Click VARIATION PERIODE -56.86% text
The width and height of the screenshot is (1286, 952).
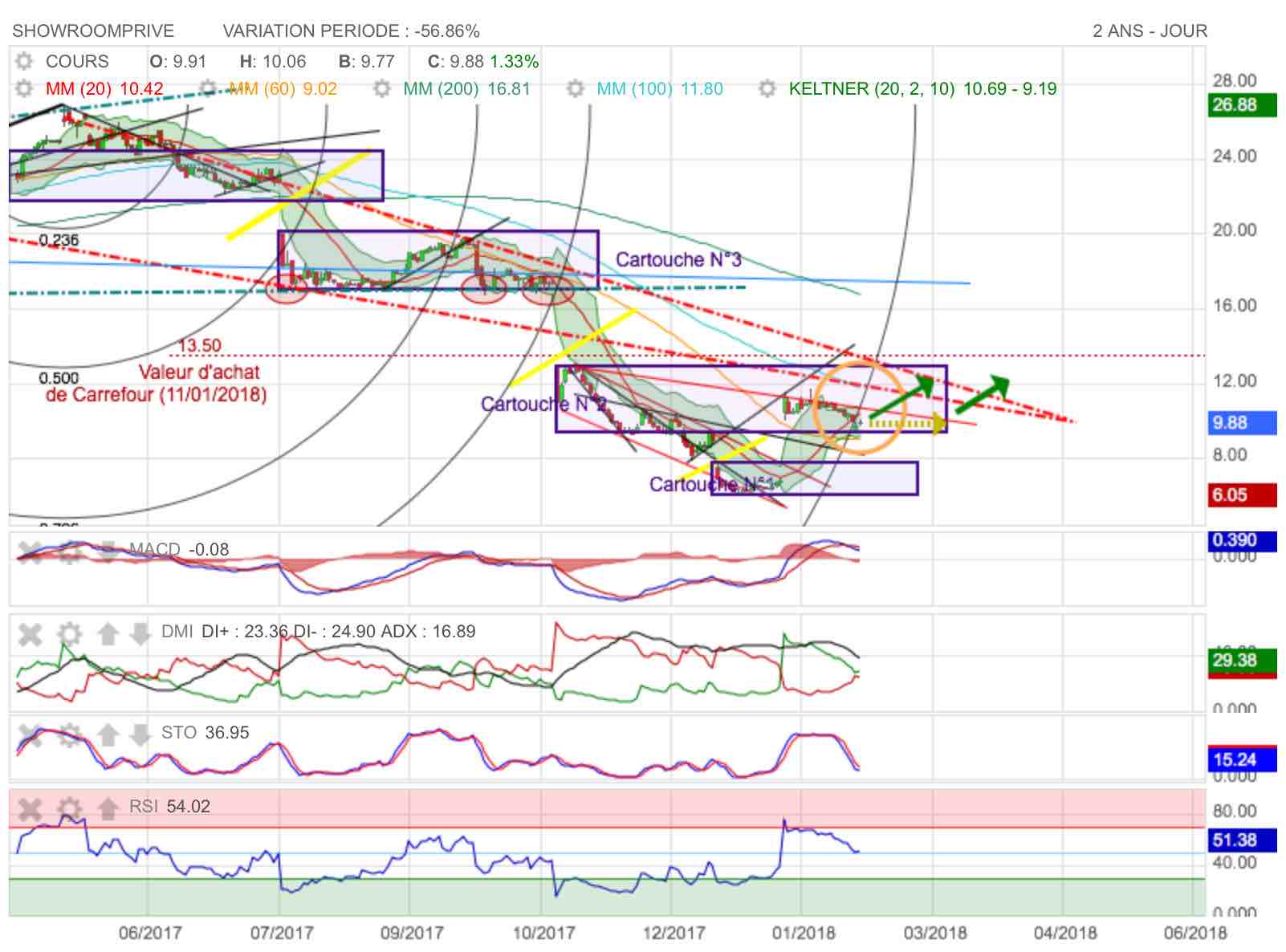(x=351, y=31)
